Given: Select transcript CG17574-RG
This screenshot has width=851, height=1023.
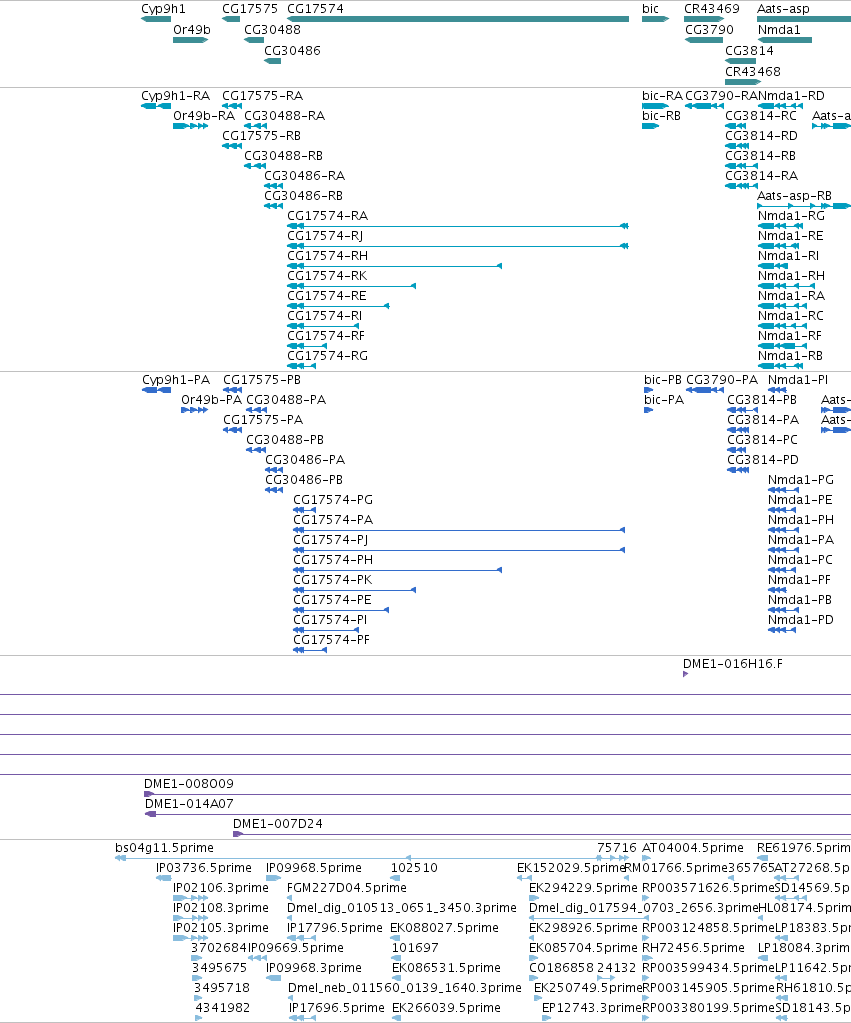Looking at the screenshot, I should (x=328, y=356).
